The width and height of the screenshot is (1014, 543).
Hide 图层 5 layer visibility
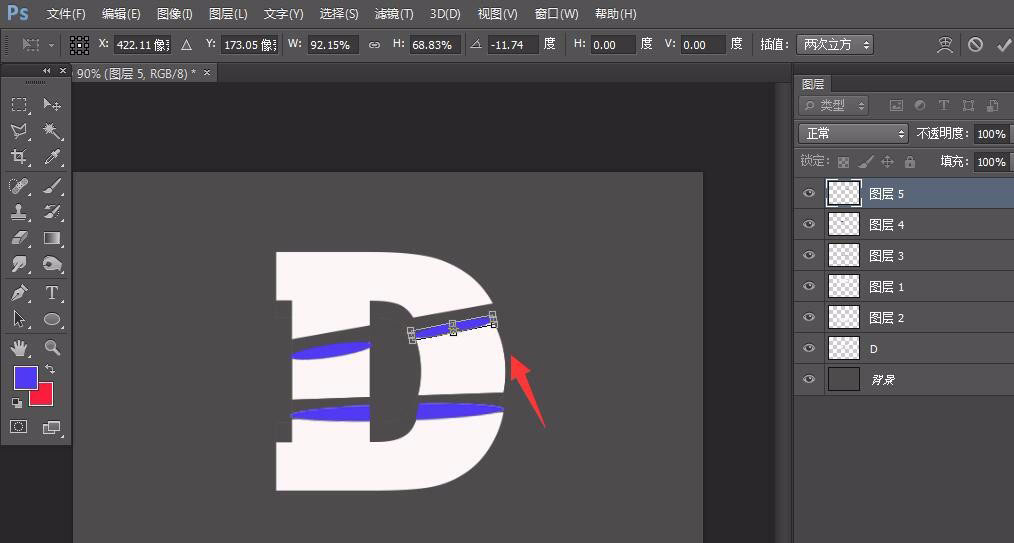(809, 193)
